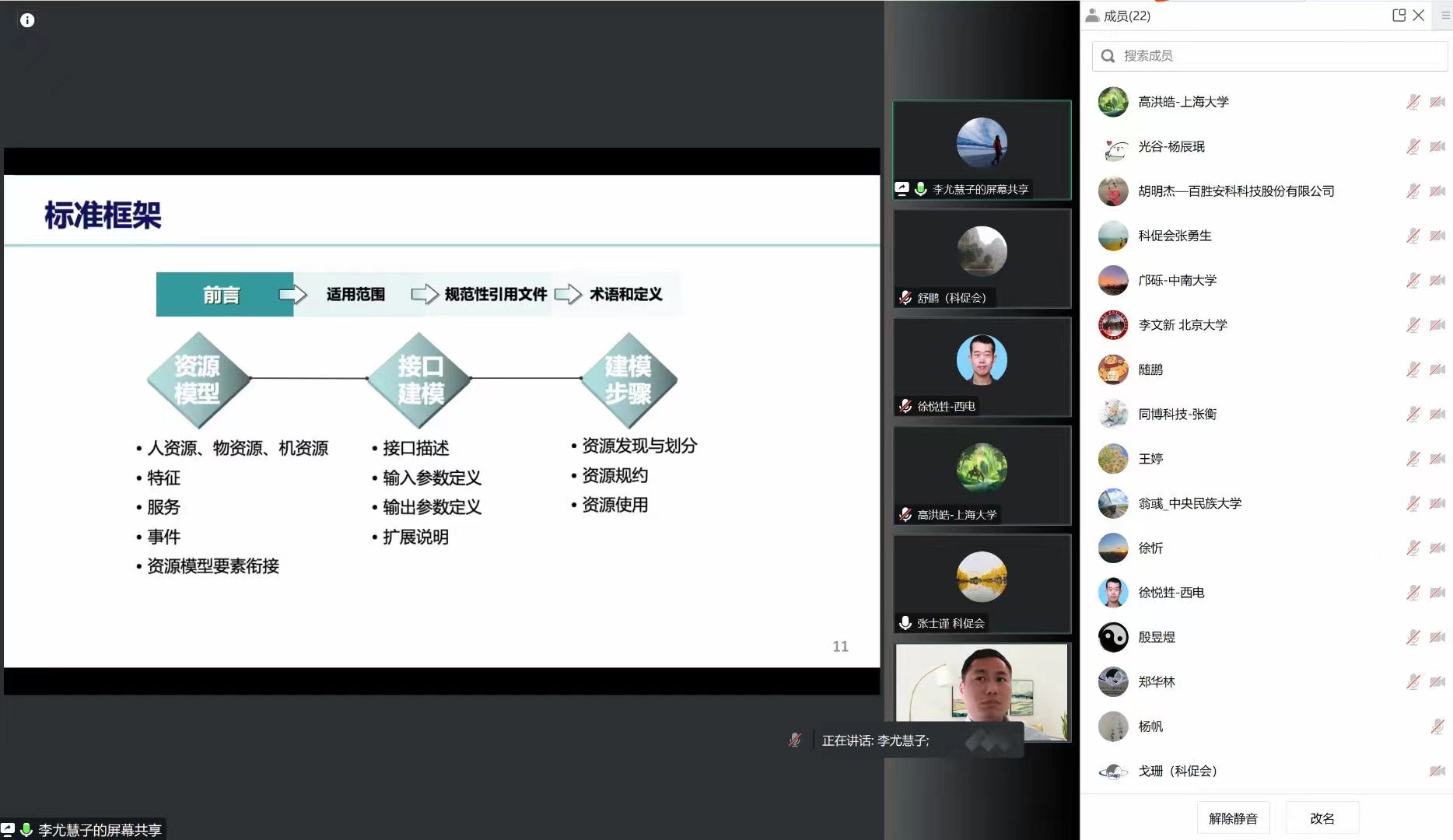Pop out the members panel window
1453x840 pixels.
1399,15
